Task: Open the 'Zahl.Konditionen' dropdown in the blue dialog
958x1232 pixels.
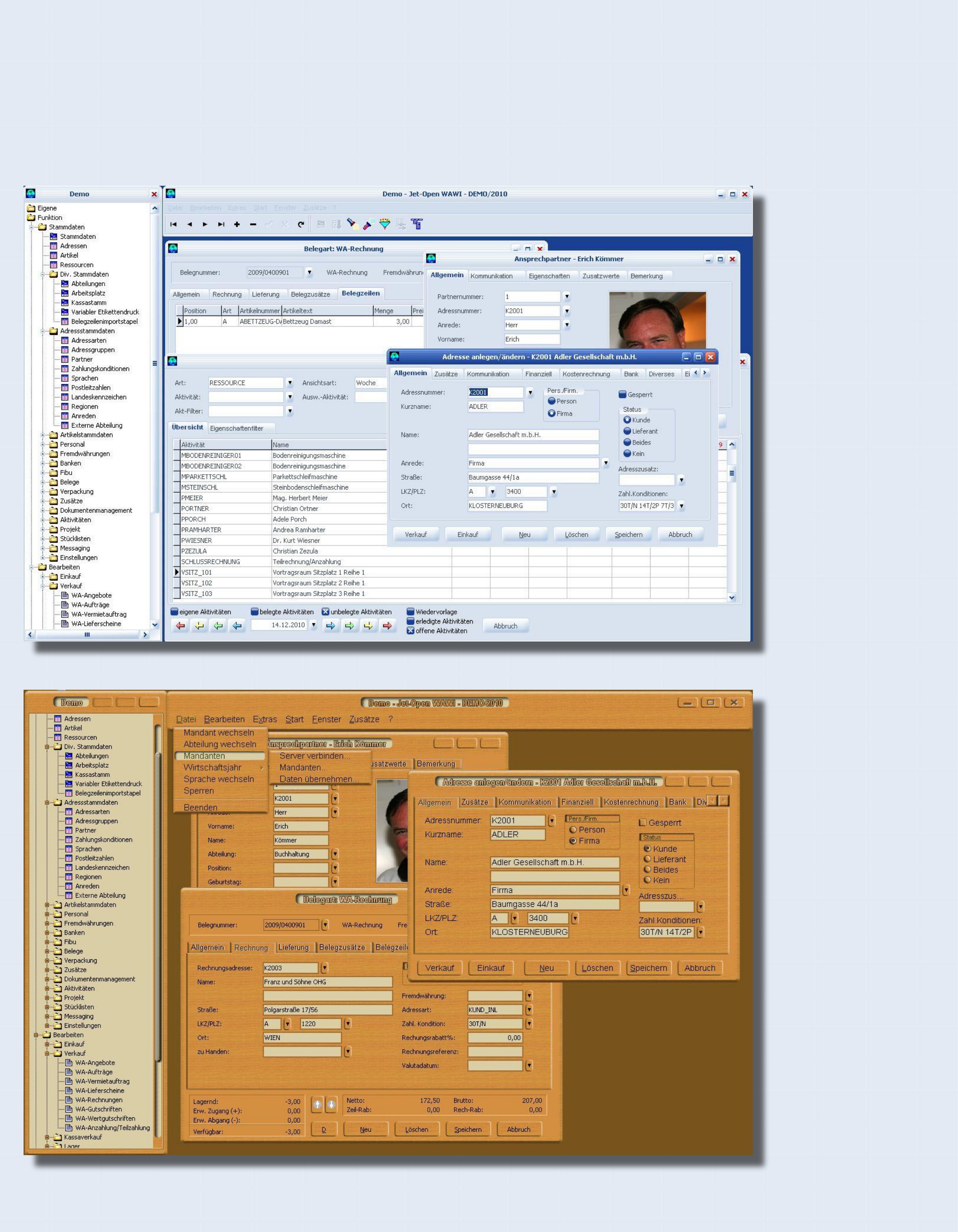Action: 681,506
